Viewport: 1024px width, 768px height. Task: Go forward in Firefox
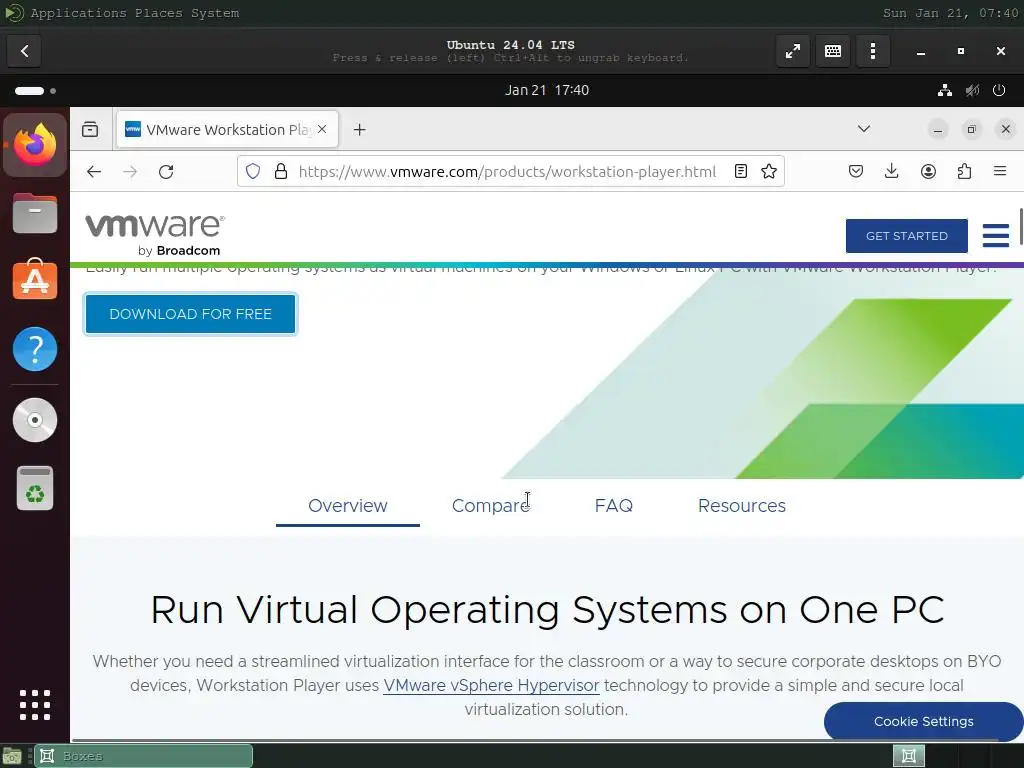(x=130, y=171)
